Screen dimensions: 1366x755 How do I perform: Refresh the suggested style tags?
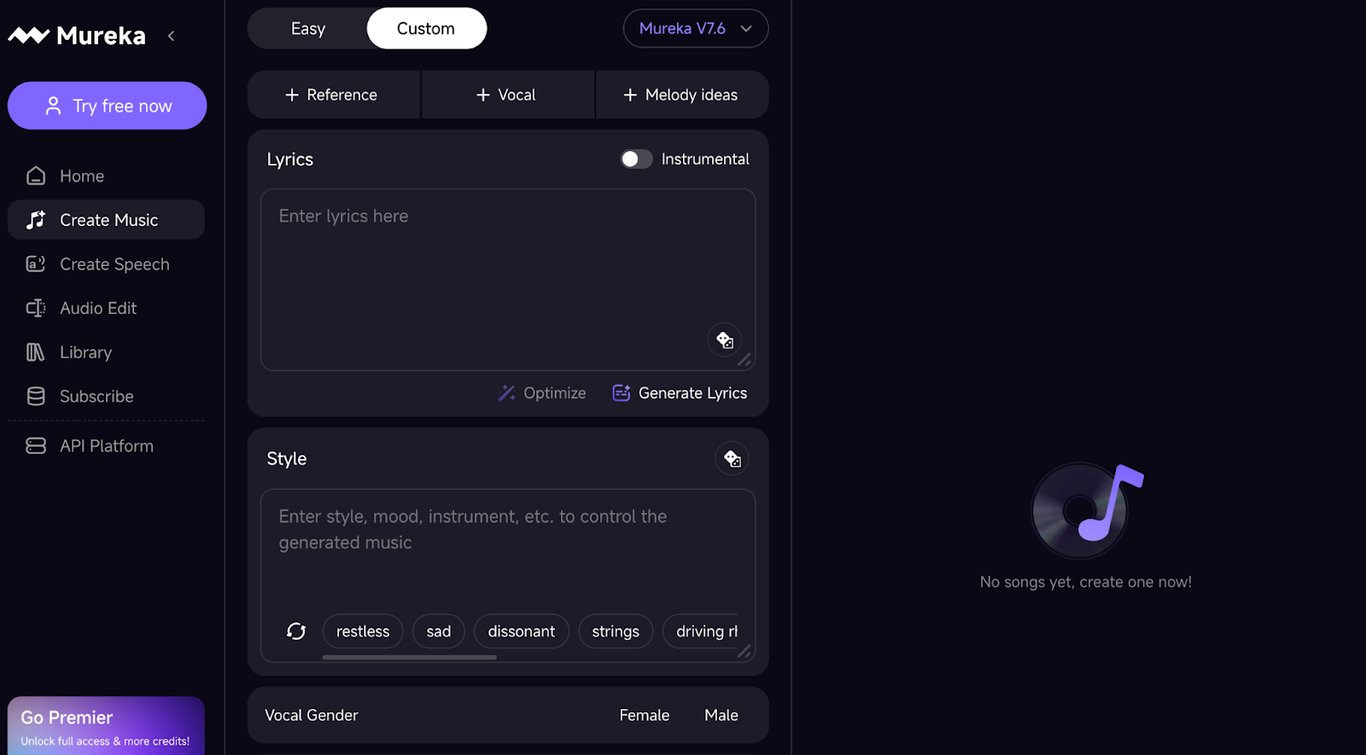click(x=295, y=631)
